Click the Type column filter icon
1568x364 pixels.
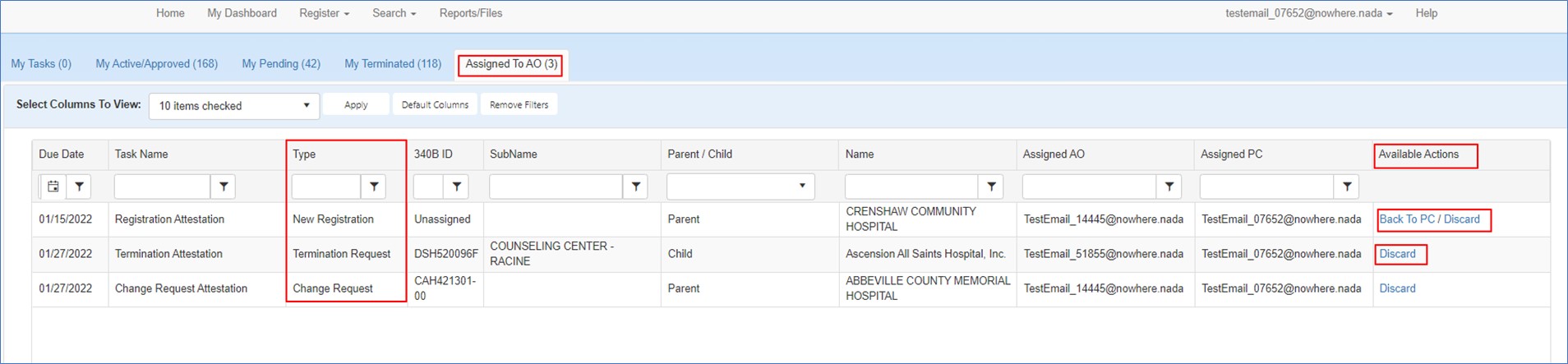pyautogui.click(x=374, y=187)
